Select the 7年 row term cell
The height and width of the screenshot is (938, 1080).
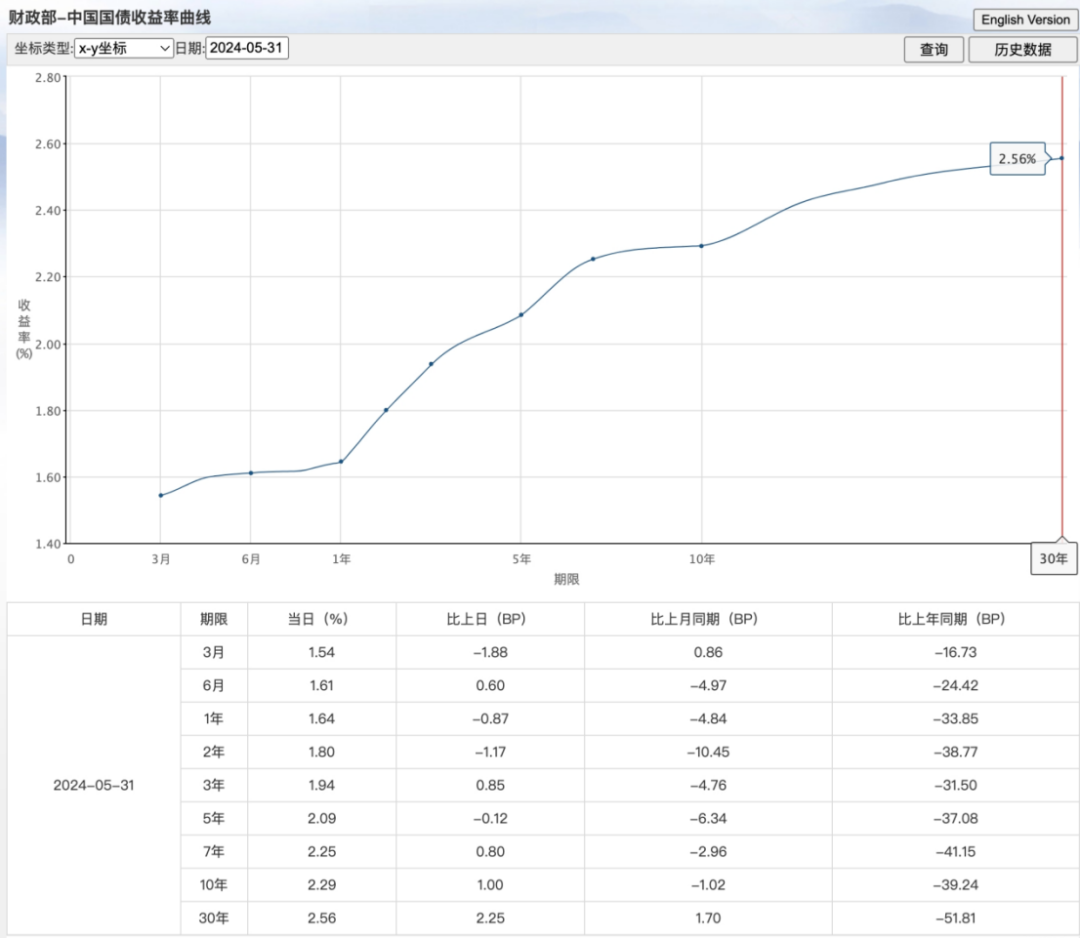tap(214, 851)
